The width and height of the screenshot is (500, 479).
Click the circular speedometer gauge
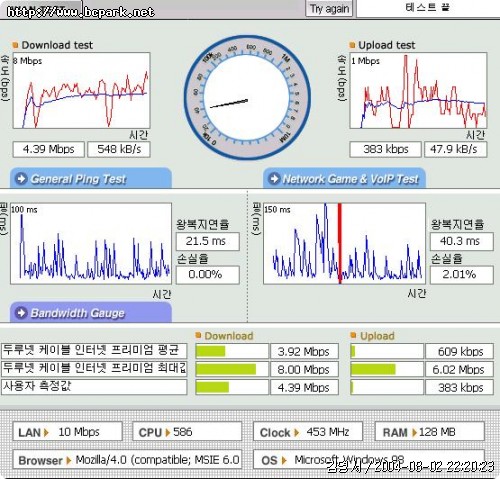tap(247, 98)
